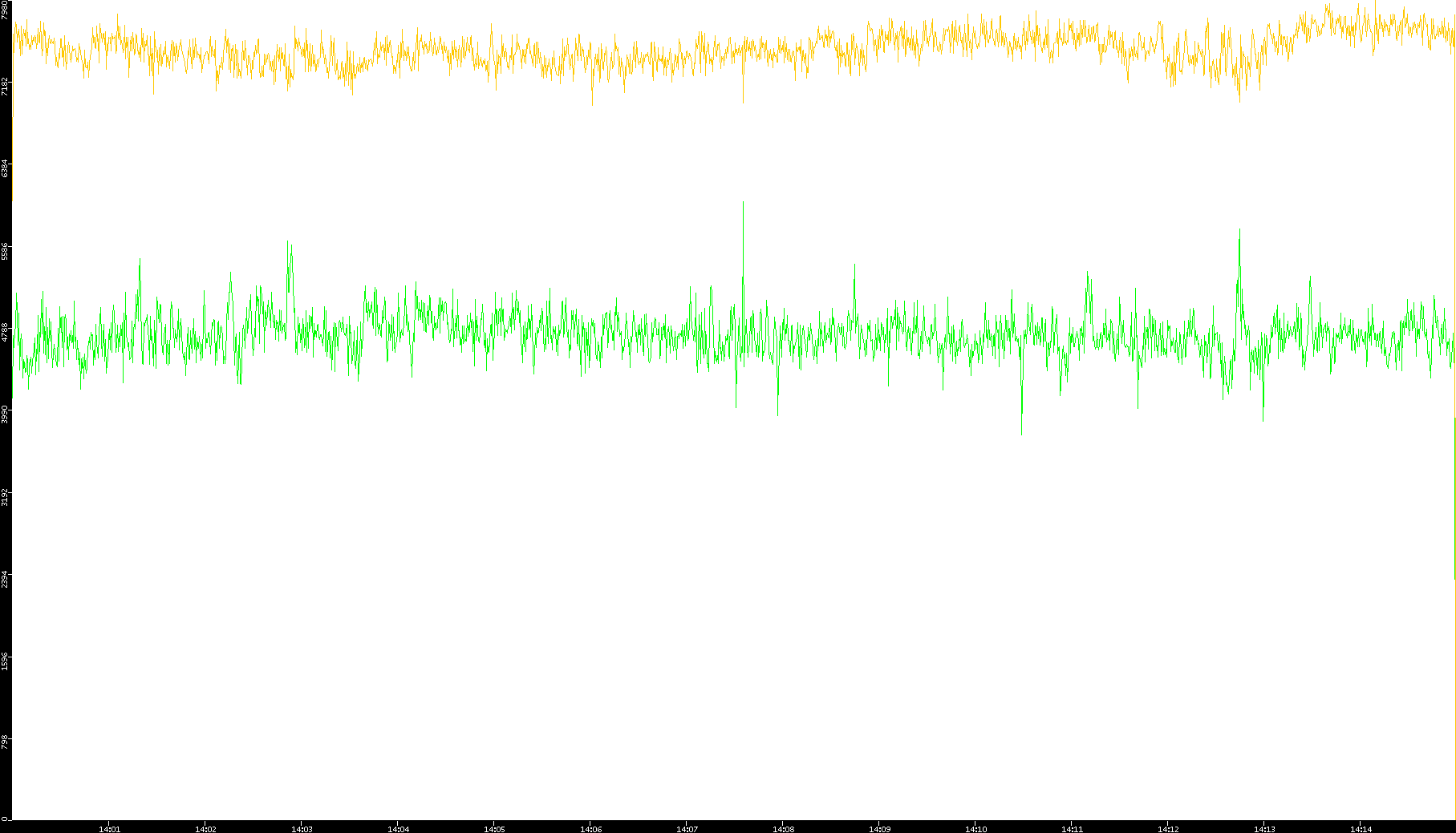Select the 14:05 time label
The width and height of the screenshot is (1456, 833).
pyautogui.click(x=494, y=829)
